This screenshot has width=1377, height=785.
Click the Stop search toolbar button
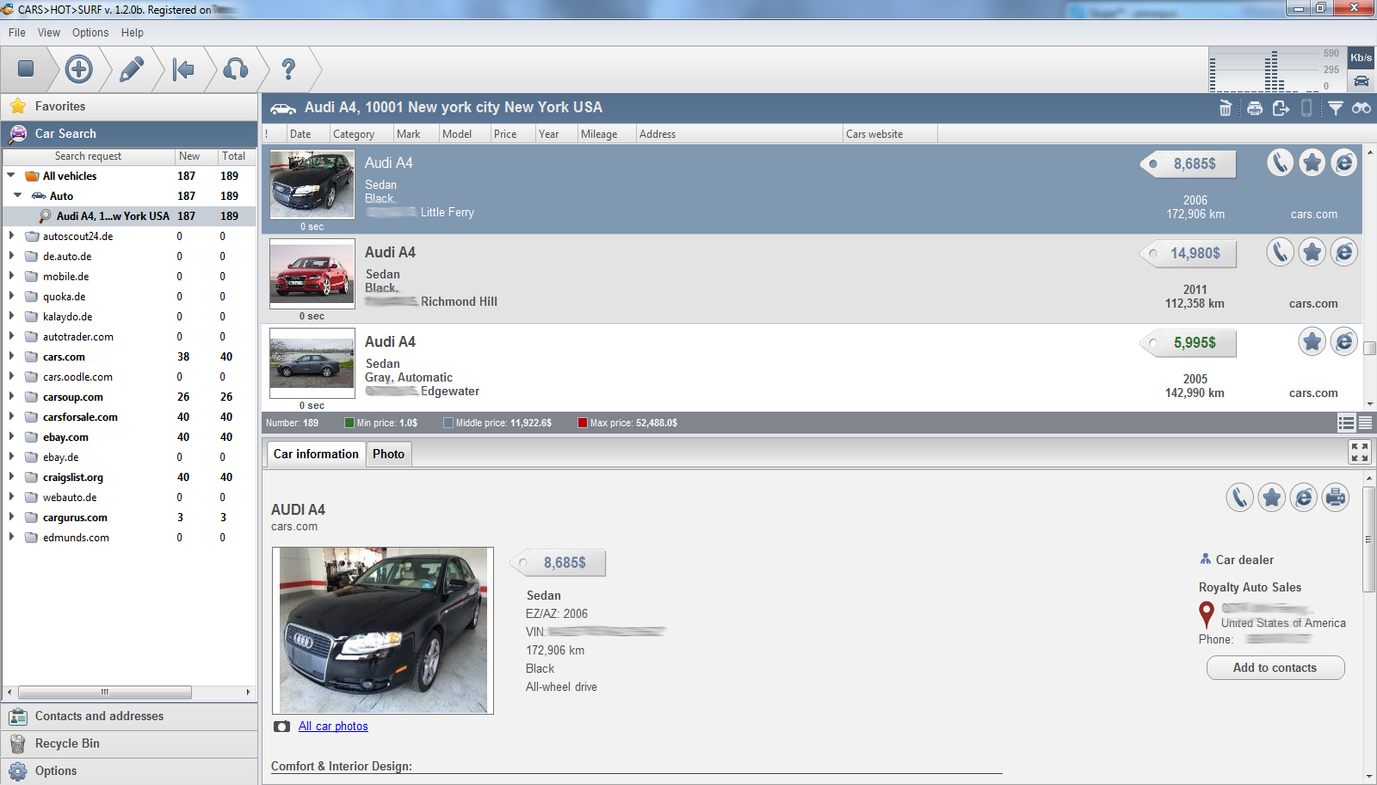tap(26, 69)
